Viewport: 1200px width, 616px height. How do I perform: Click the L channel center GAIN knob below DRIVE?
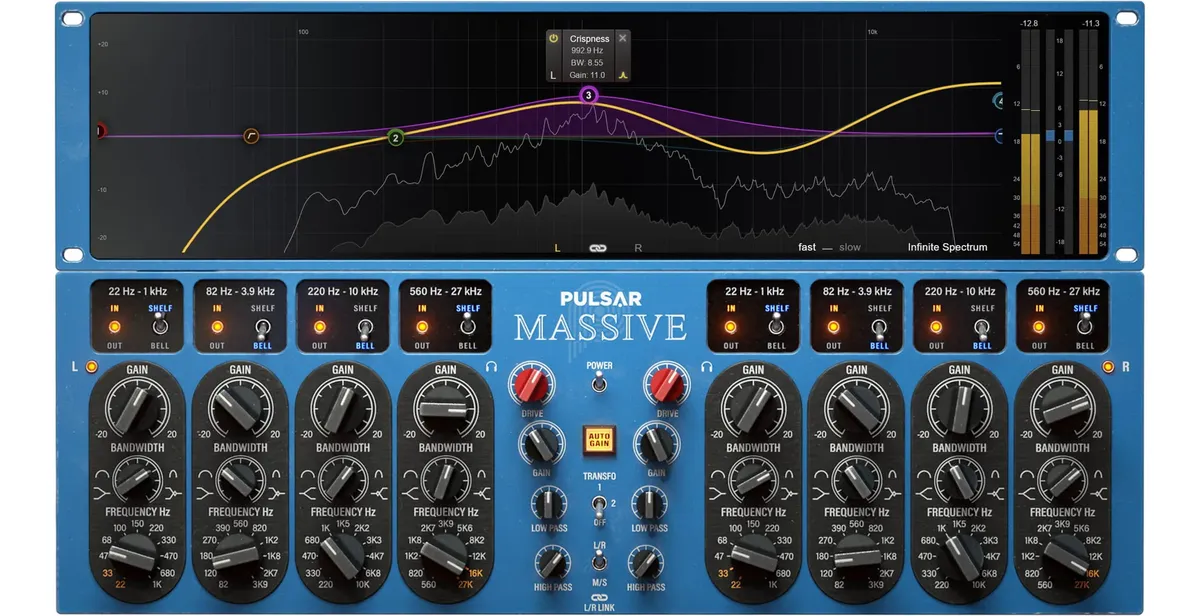coord(540,443)
